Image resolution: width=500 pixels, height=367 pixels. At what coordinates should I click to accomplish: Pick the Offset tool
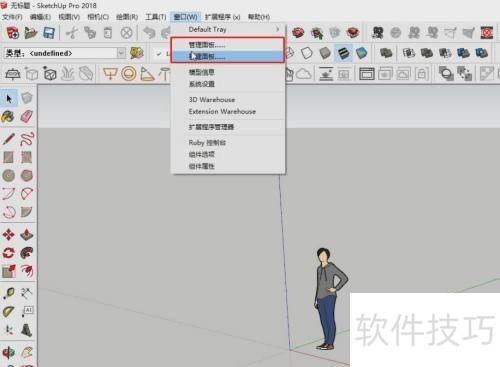click(x=27, y=271)
